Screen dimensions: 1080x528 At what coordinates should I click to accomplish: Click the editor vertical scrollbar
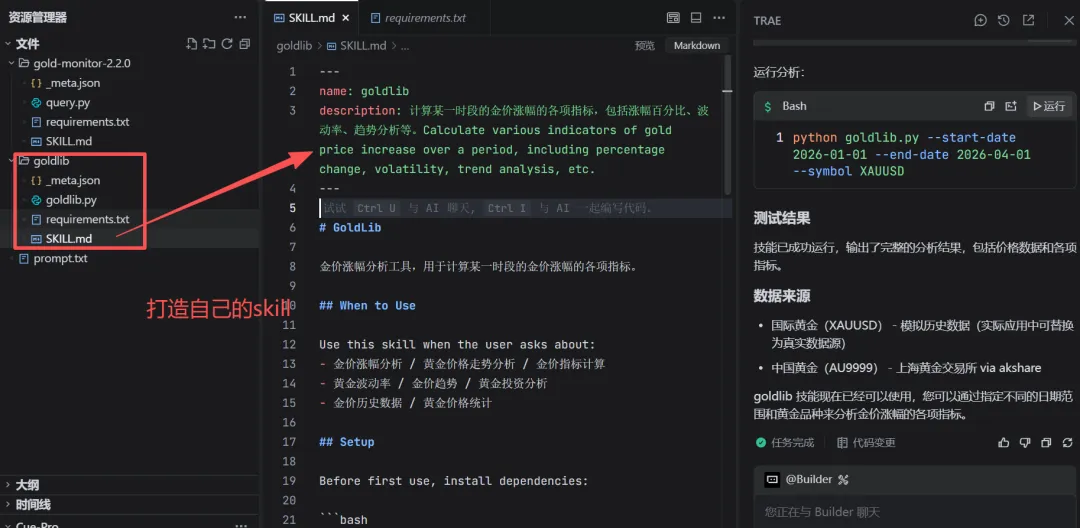pos(727,124)
